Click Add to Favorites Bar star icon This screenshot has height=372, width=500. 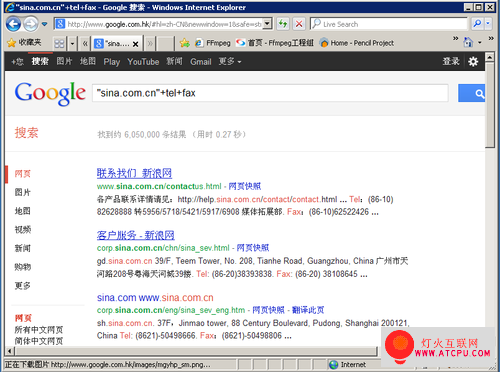184,43
